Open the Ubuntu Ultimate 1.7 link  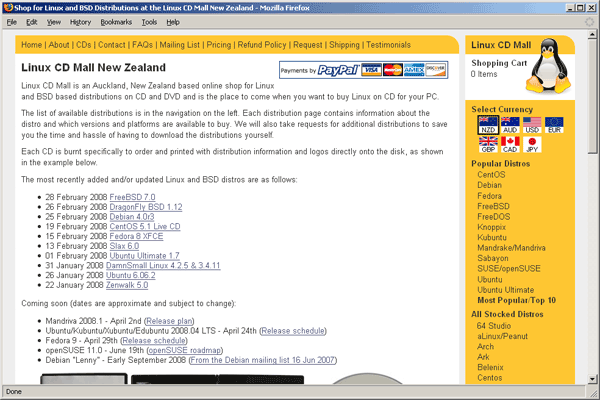click(x=145, y=256)
